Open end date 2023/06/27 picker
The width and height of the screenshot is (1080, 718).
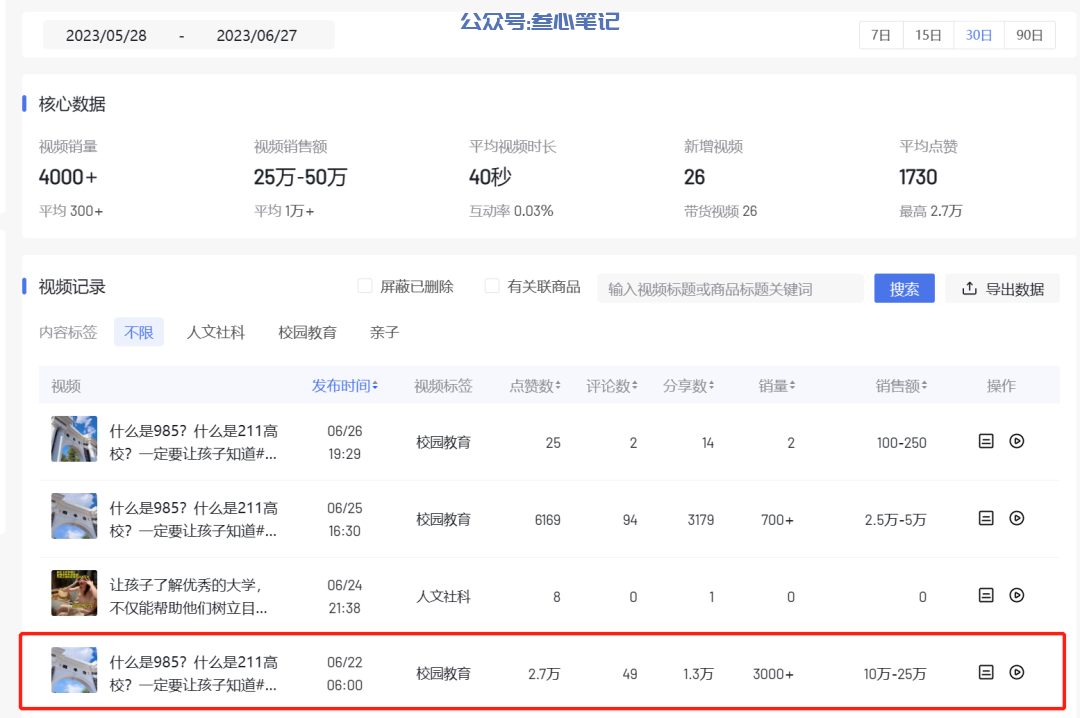point(257,35)
